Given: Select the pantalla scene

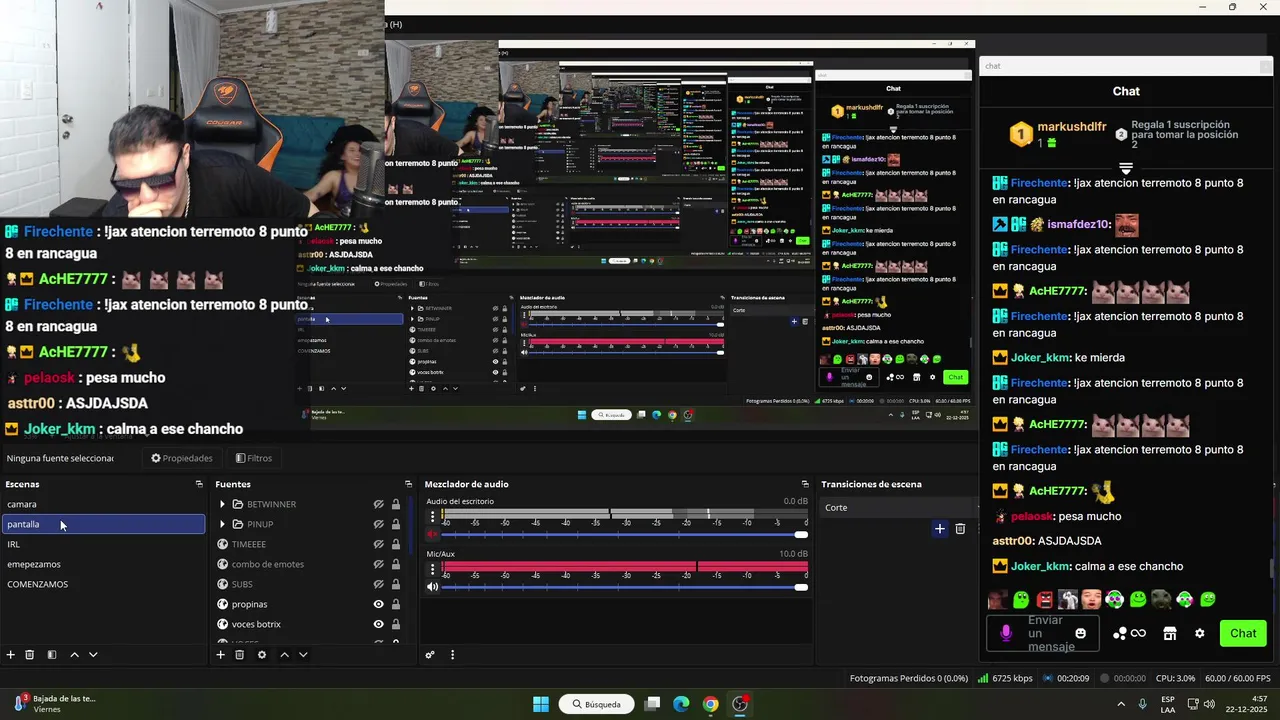Looking at the screenshot, I should [103, 524].
